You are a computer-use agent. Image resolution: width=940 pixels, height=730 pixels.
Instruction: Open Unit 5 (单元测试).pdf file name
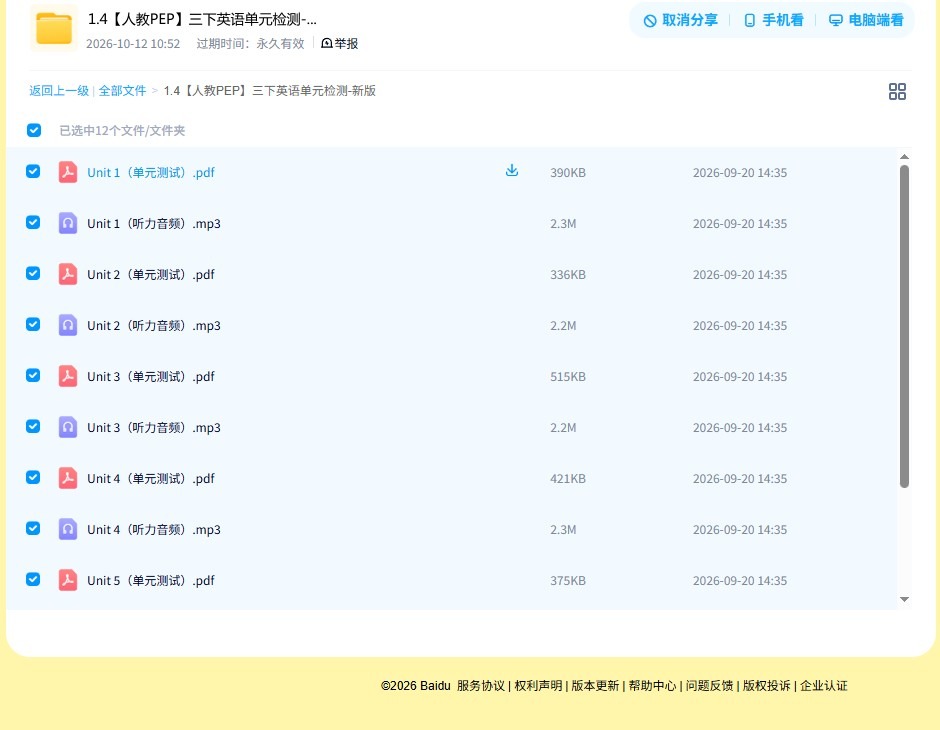150,580
